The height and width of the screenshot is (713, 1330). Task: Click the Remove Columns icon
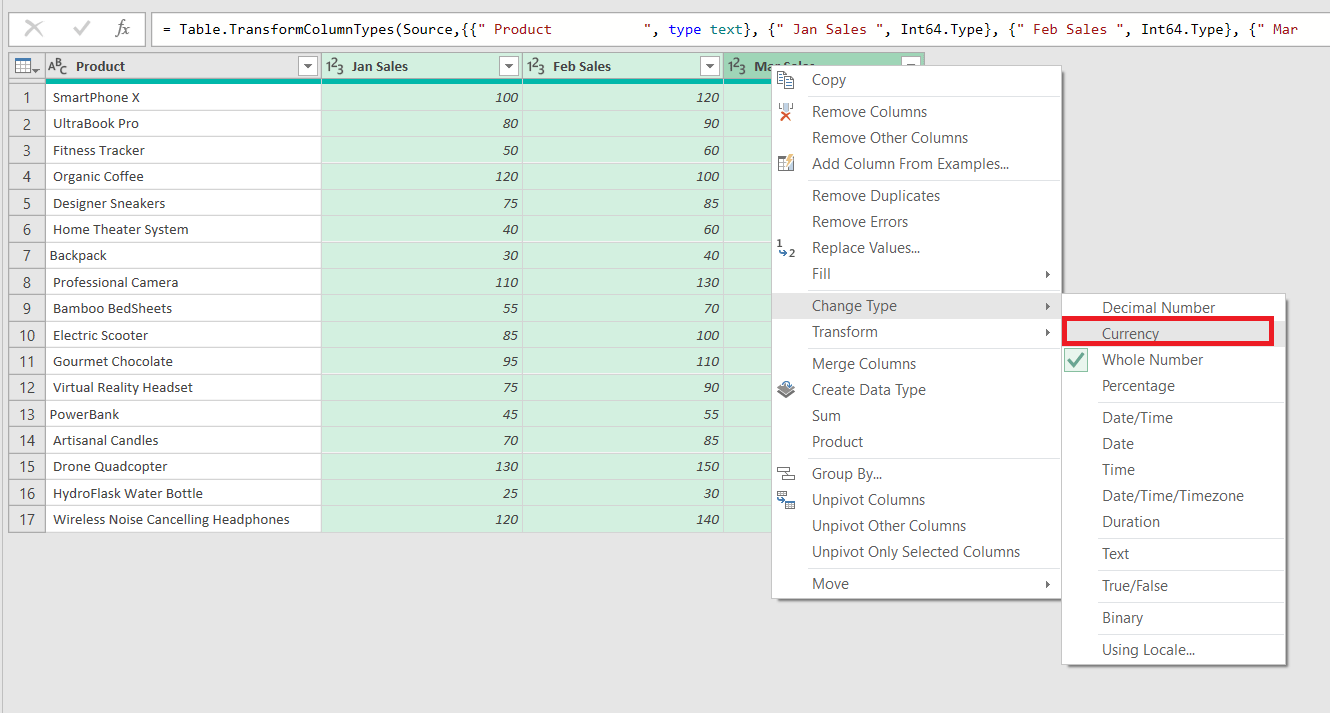(x=786, y=111)
